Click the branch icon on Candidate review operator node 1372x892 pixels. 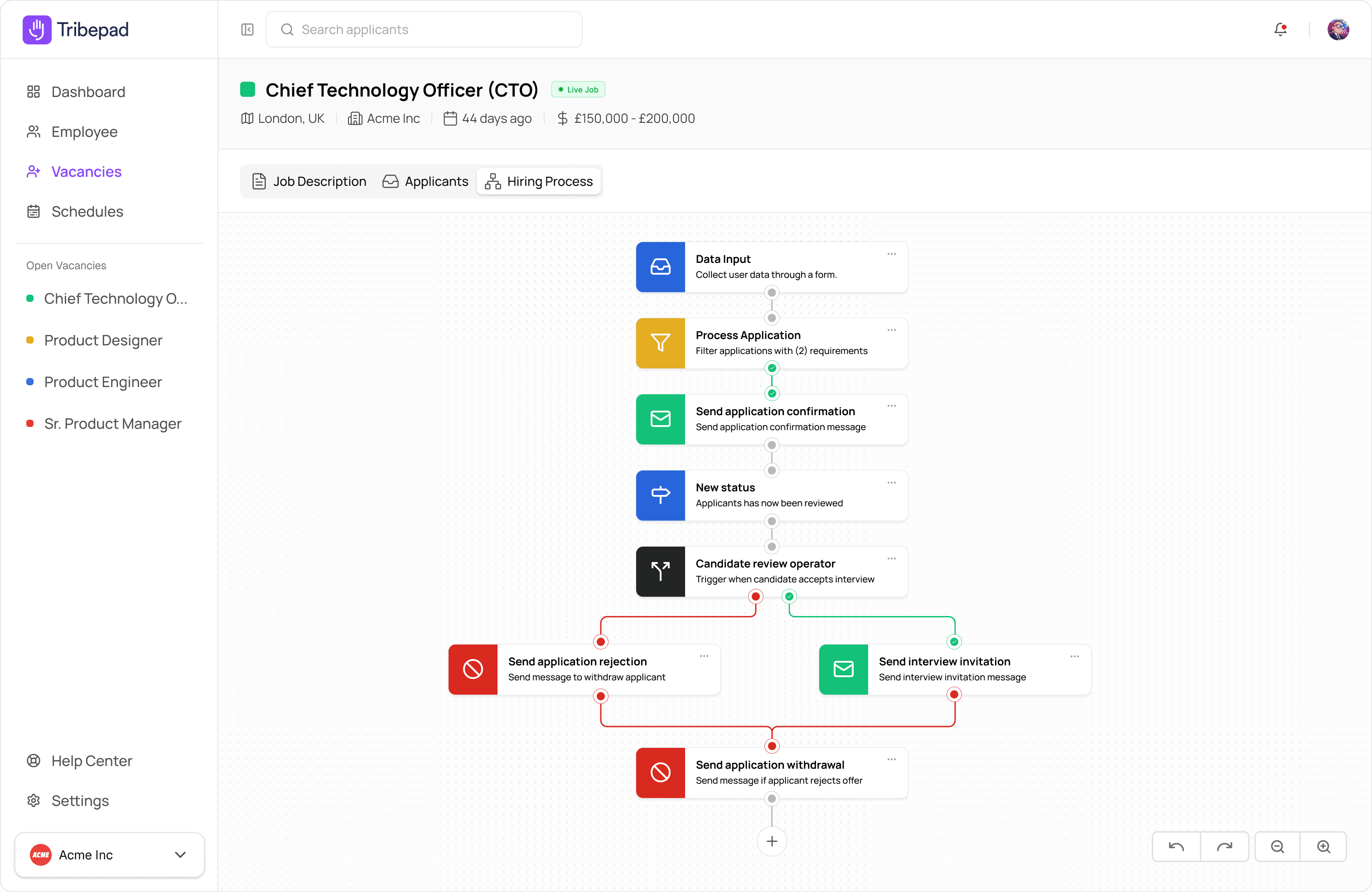pos(660,572)
